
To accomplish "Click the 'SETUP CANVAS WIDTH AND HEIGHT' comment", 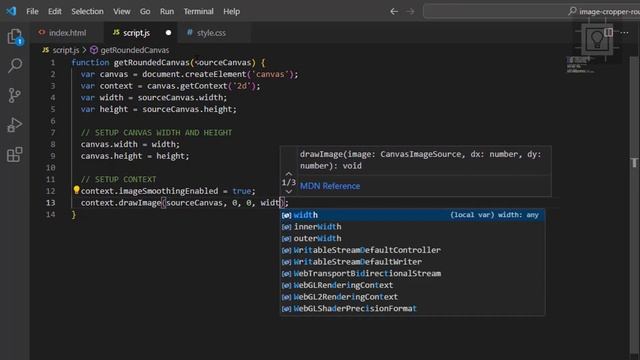I will 156,133.
